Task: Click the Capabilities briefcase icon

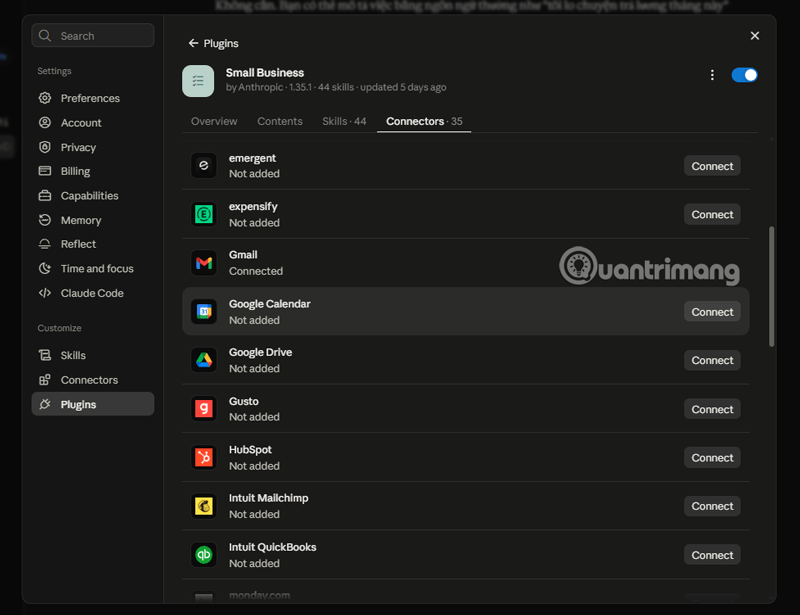Action: tap(45, 195)
